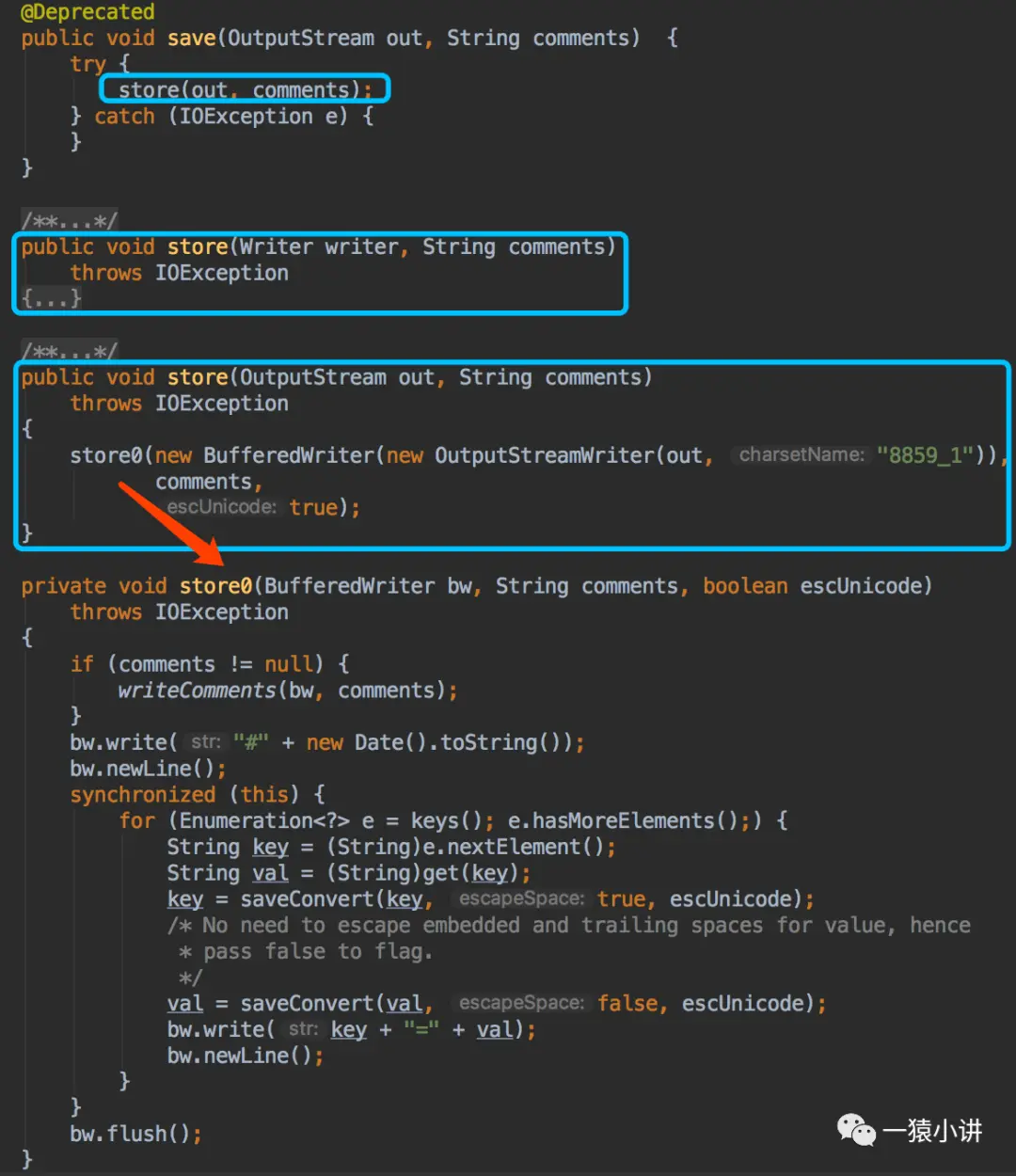Click the escapeSpace: hint before false

pos(521,1004)
